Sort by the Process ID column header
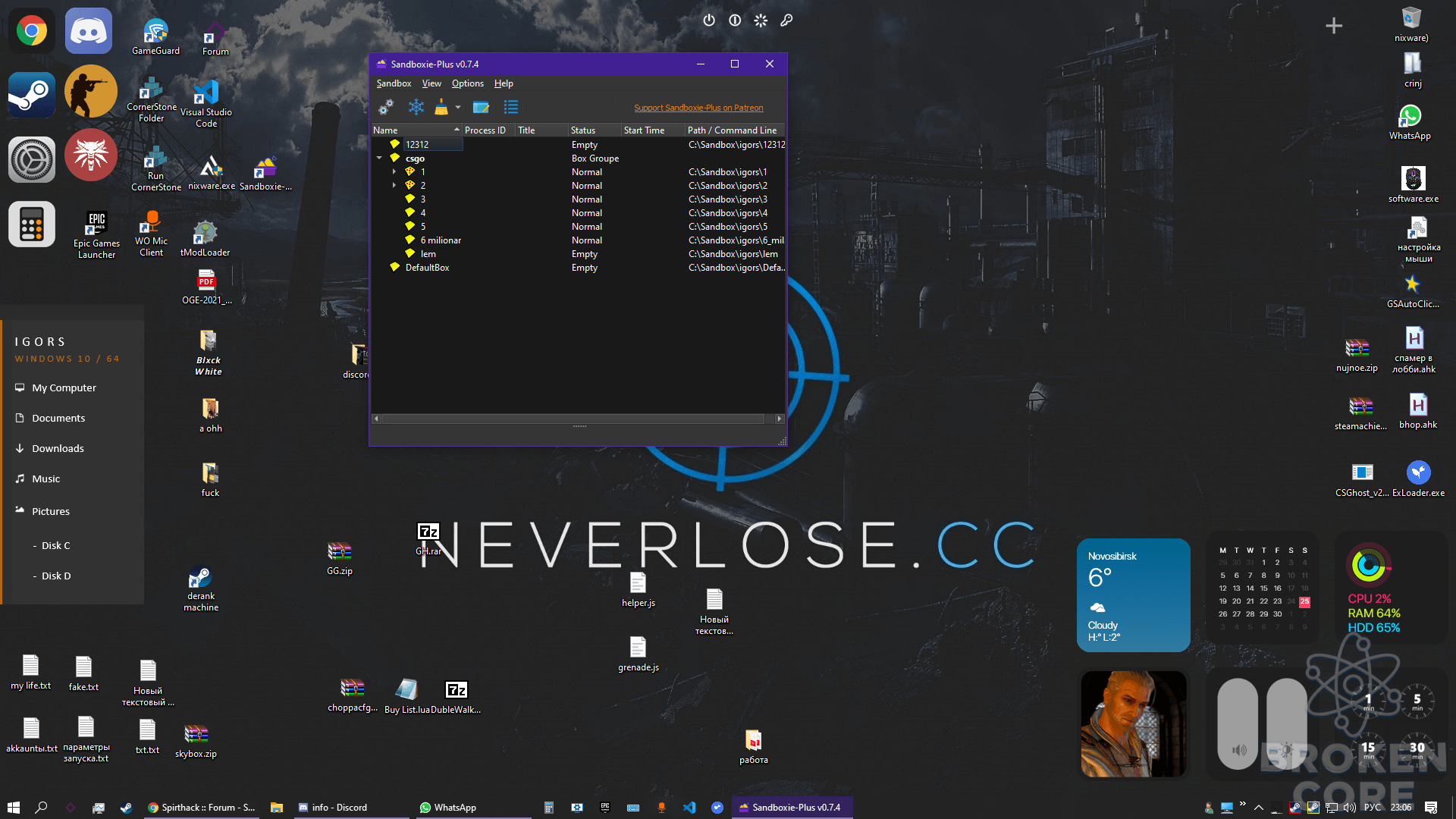This screenshot has width=1456, height=819. pyautogui.click(x=488, y=130)
